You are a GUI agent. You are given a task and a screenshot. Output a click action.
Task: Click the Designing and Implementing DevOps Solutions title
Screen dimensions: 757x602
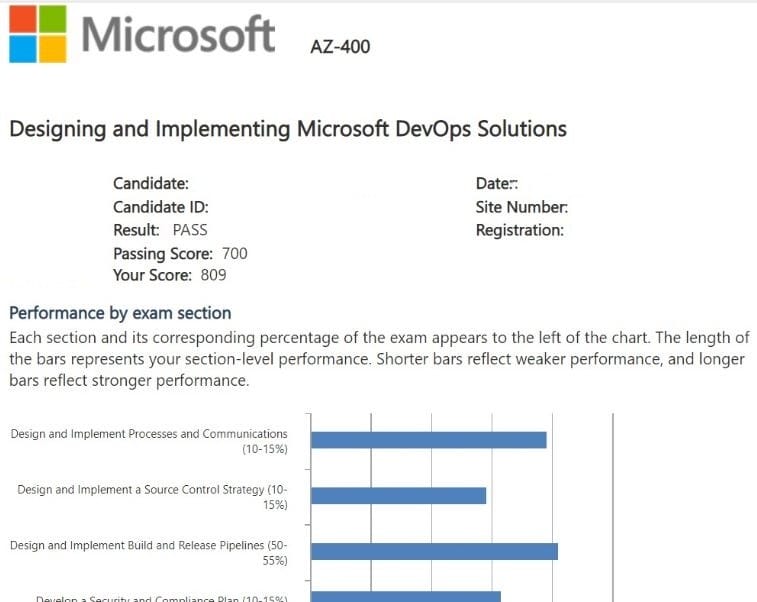pyautogui.click(x=287, y=129)
